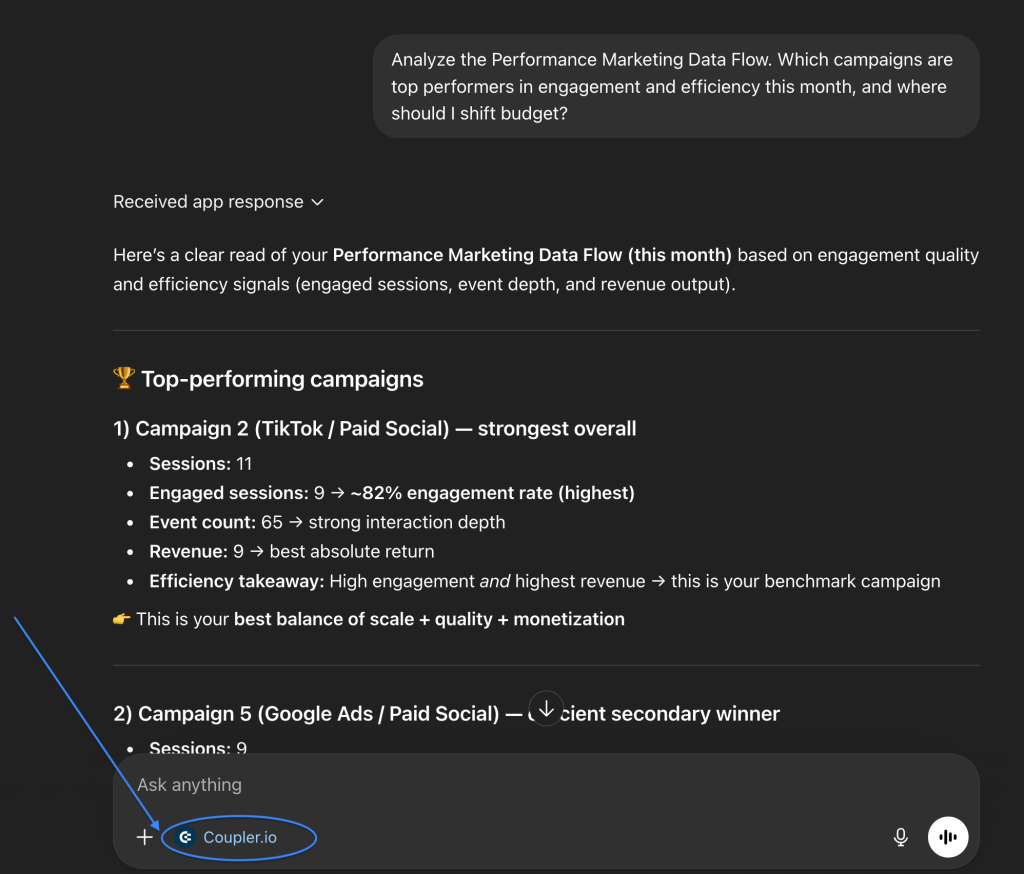Click the Efficiency takeaway bullet line

544,581
